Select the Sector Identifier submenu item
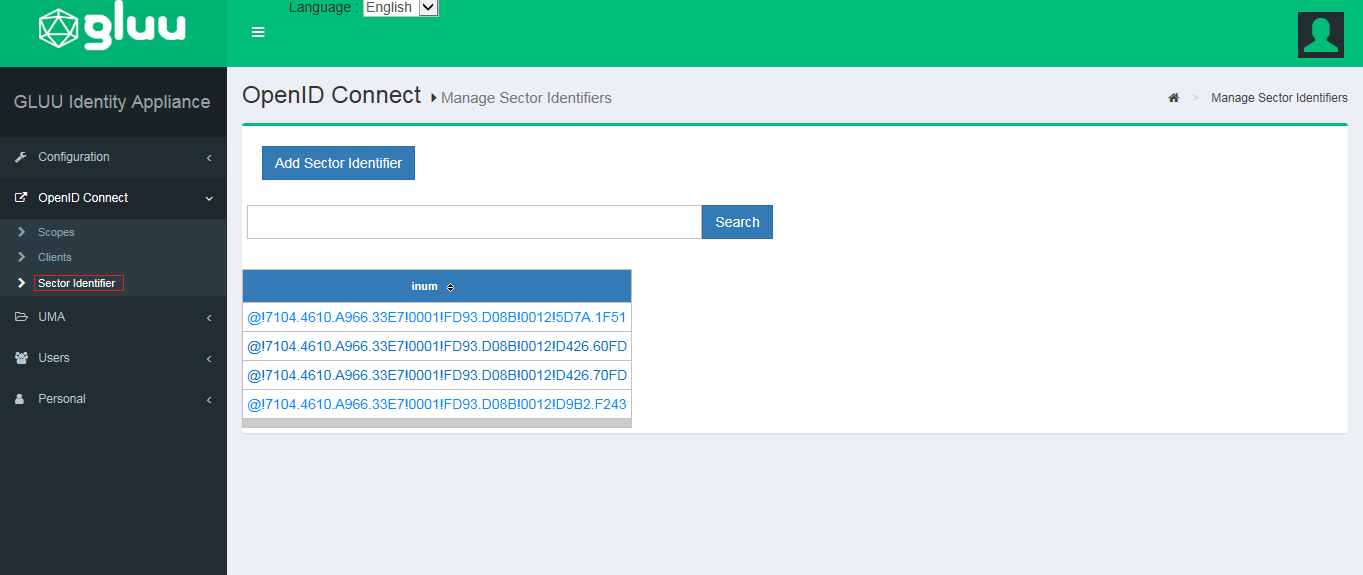The height and width of the screenshot is (575, 1363). 77,283
